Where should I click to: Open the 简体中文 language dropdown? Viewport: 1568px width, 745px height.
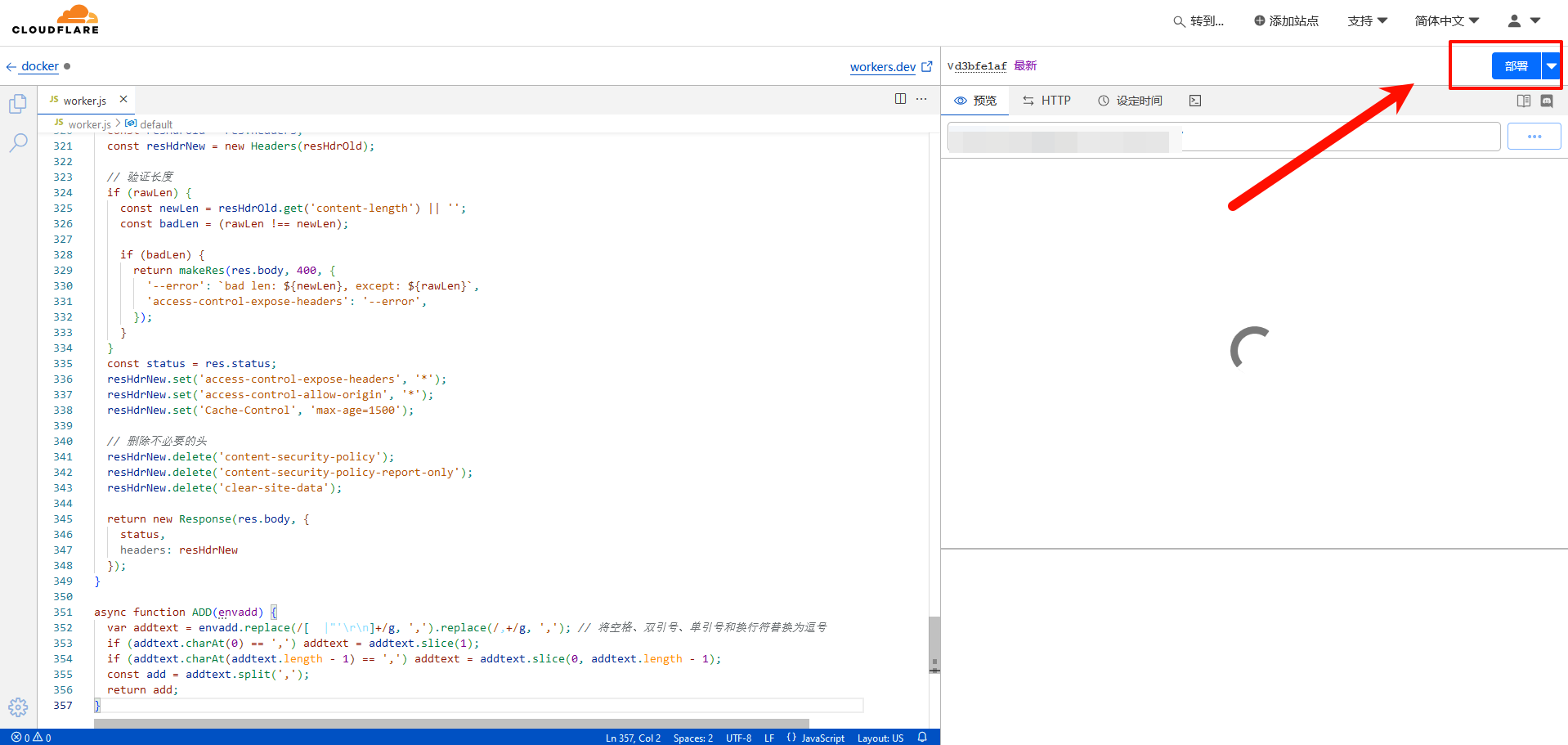point(1447,21)
